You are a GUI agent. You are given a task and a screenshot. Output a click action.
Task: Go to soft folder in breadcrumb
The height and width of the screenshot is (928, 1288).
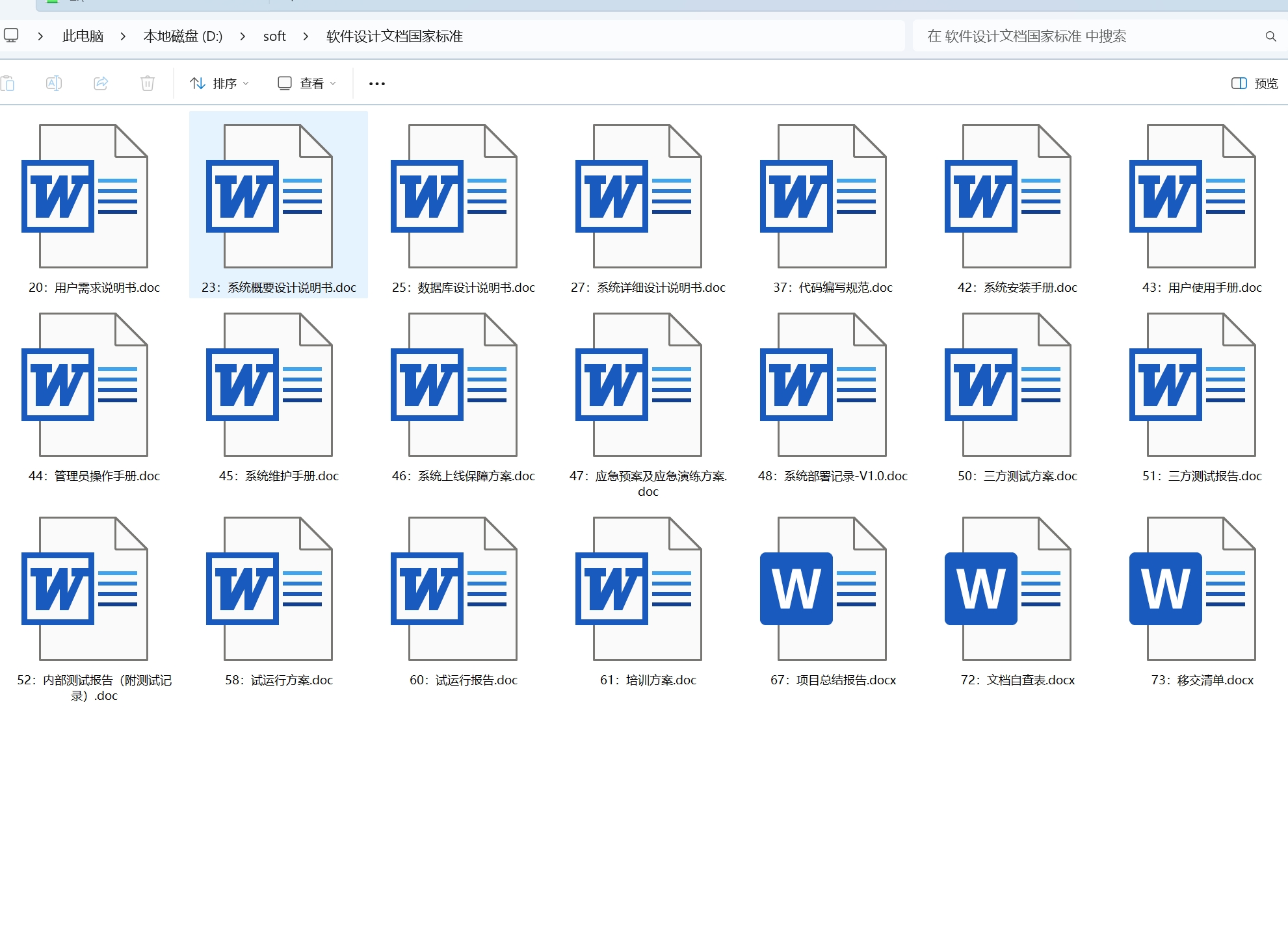274,36
